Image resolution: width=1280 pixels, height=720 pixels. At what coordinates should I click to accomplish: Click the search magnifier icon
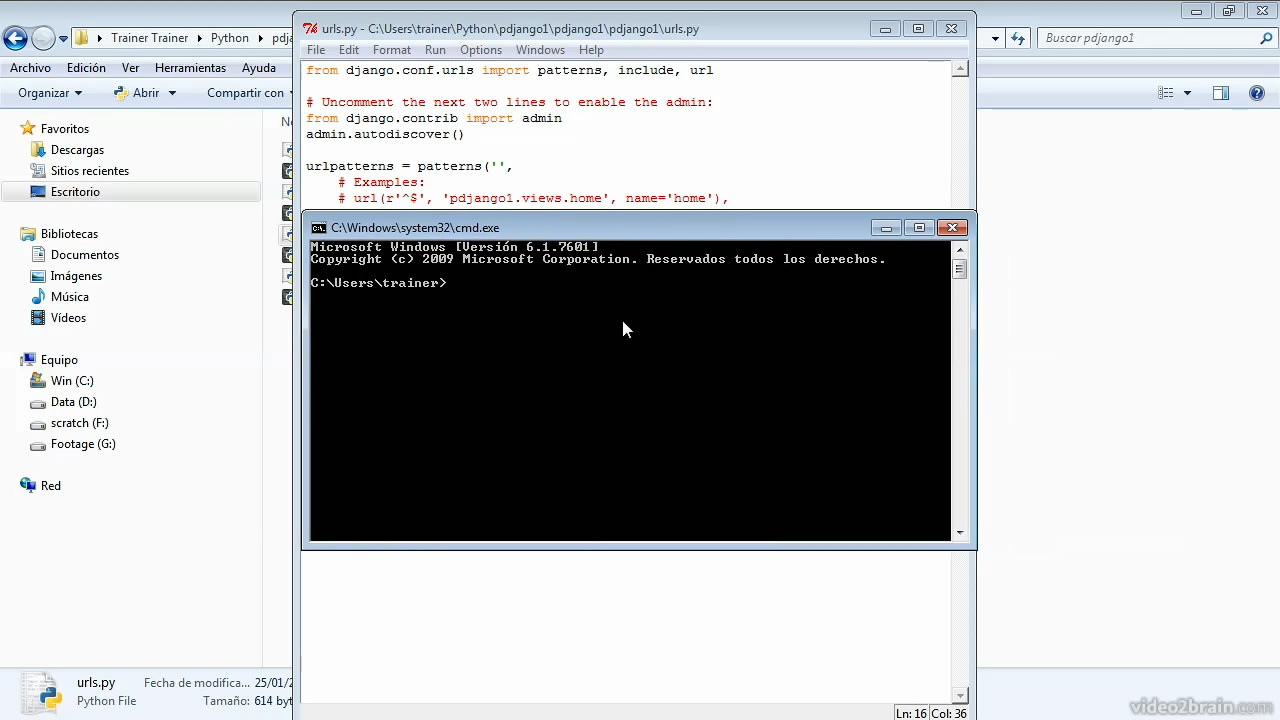(x=1266, y=38)
